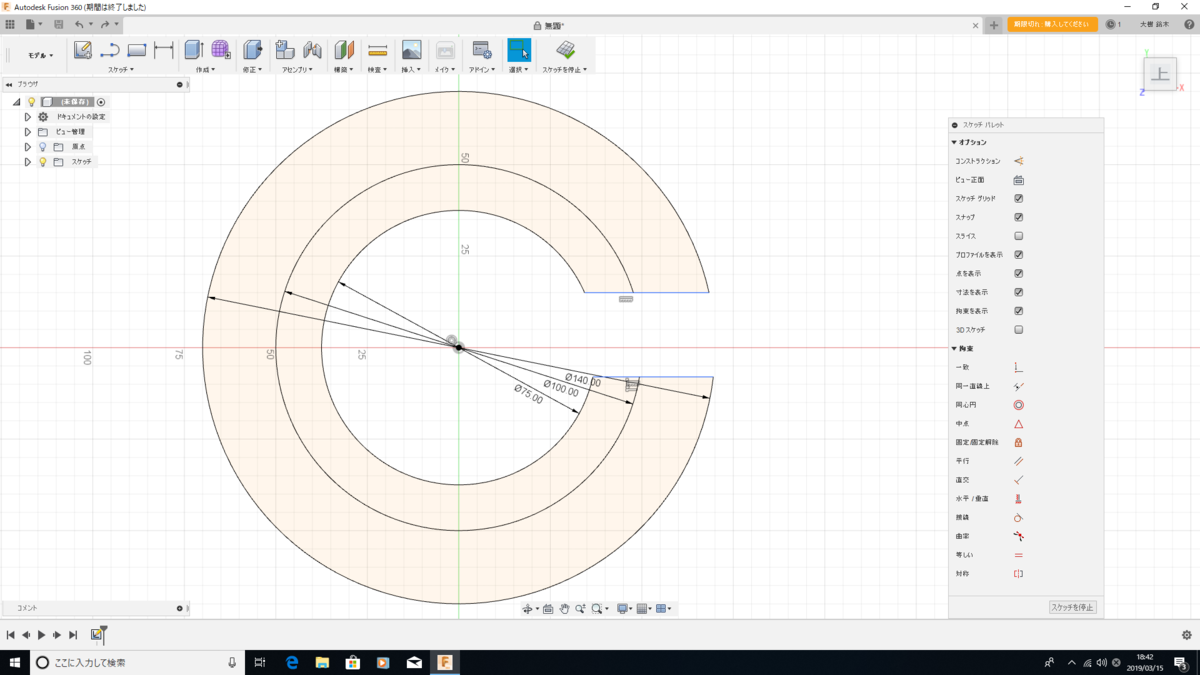Enable the 3Dスケッチ checkbox
The image size is (1200, 675).
point(1019,330)
